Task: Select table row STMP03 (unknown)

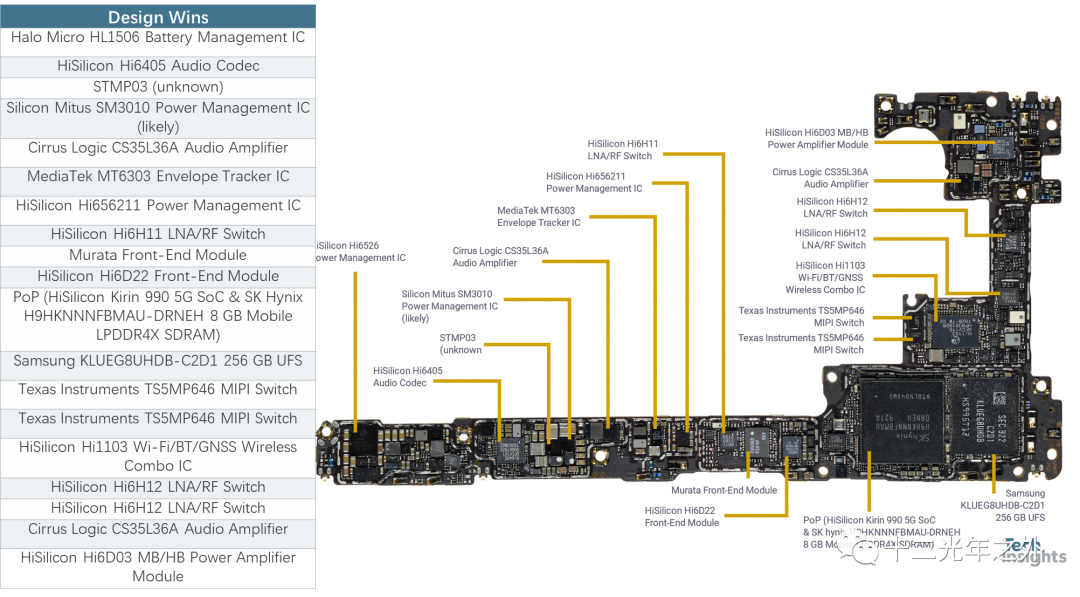Action: [x=158, y=87]
